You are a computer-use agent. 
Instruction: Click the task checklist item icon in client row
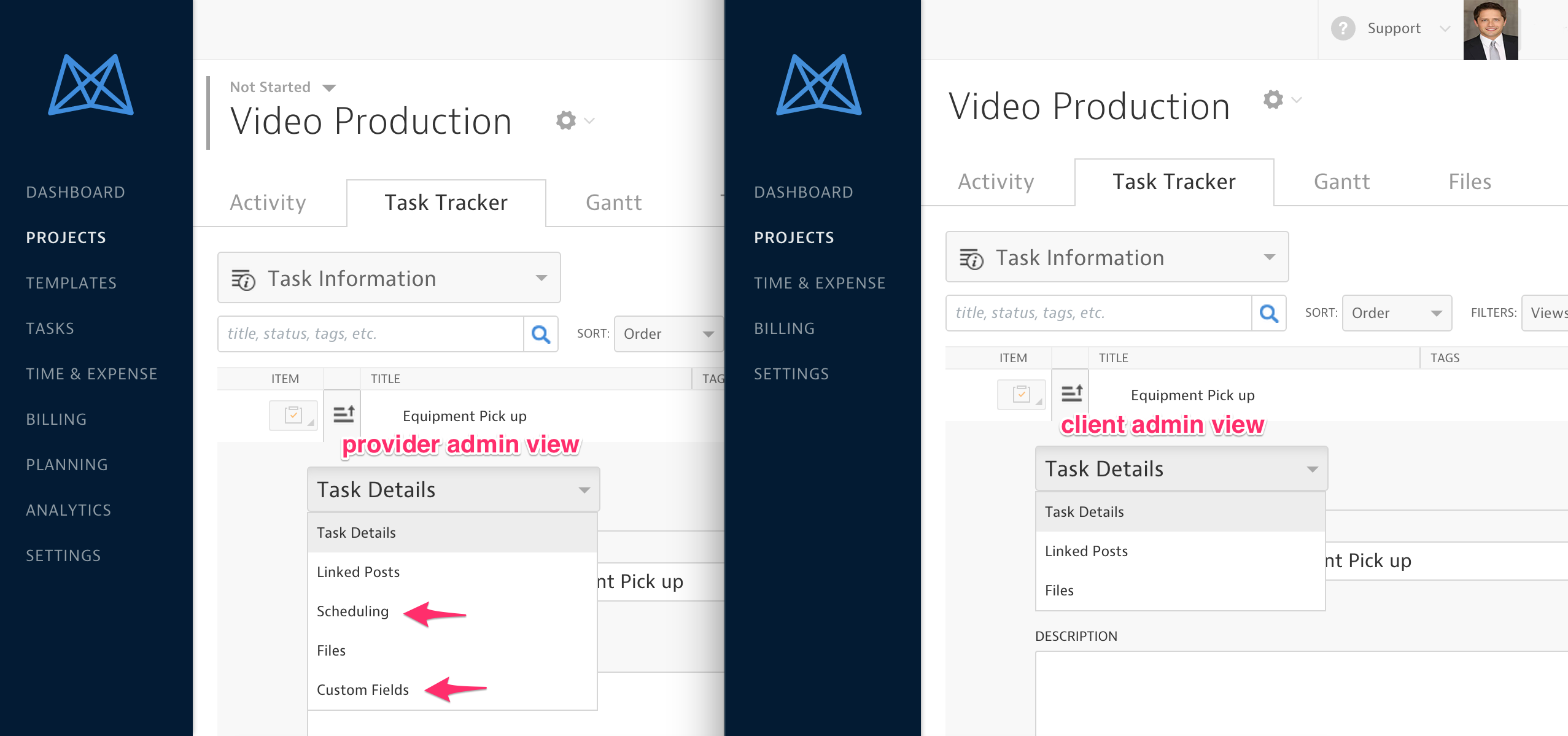coord(1021,394)
